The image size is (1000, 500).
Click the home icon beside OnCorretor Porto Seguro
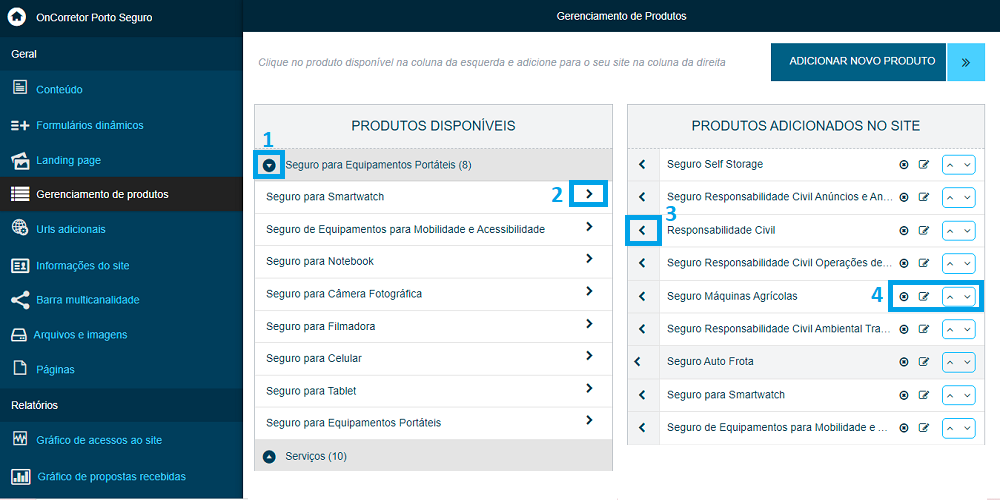(17, 17)
